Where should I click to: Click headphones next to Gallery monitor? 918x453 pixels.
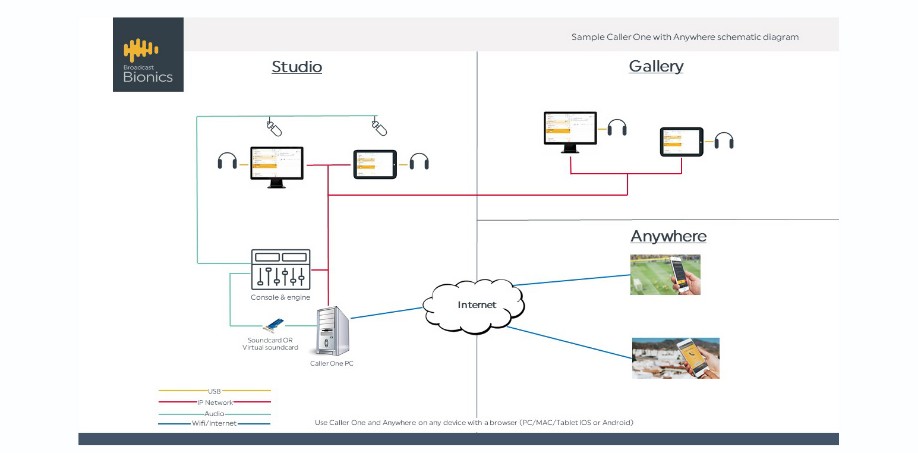[617, 128]
